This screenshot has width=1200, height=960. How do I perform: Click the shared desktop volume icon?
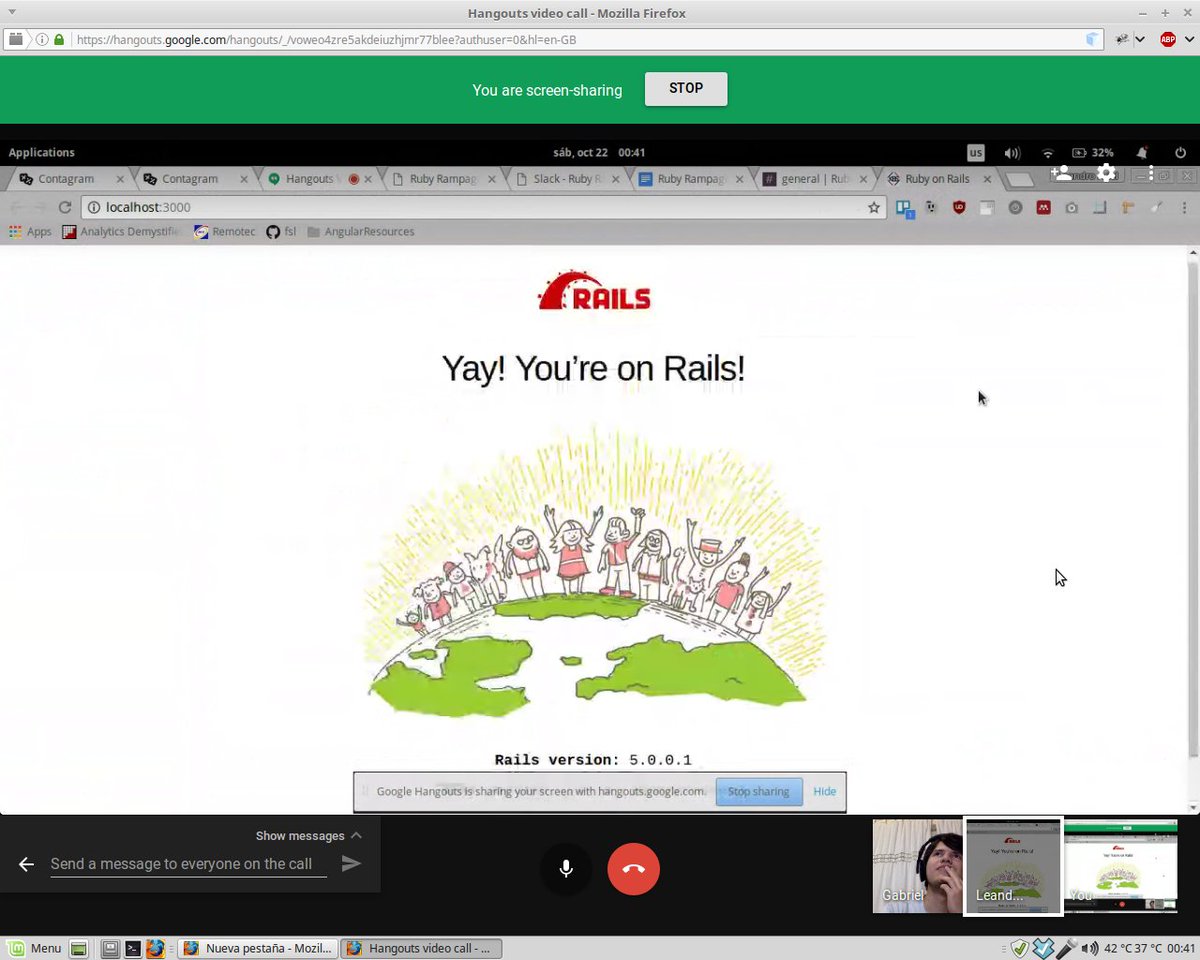click(1012, 153)
